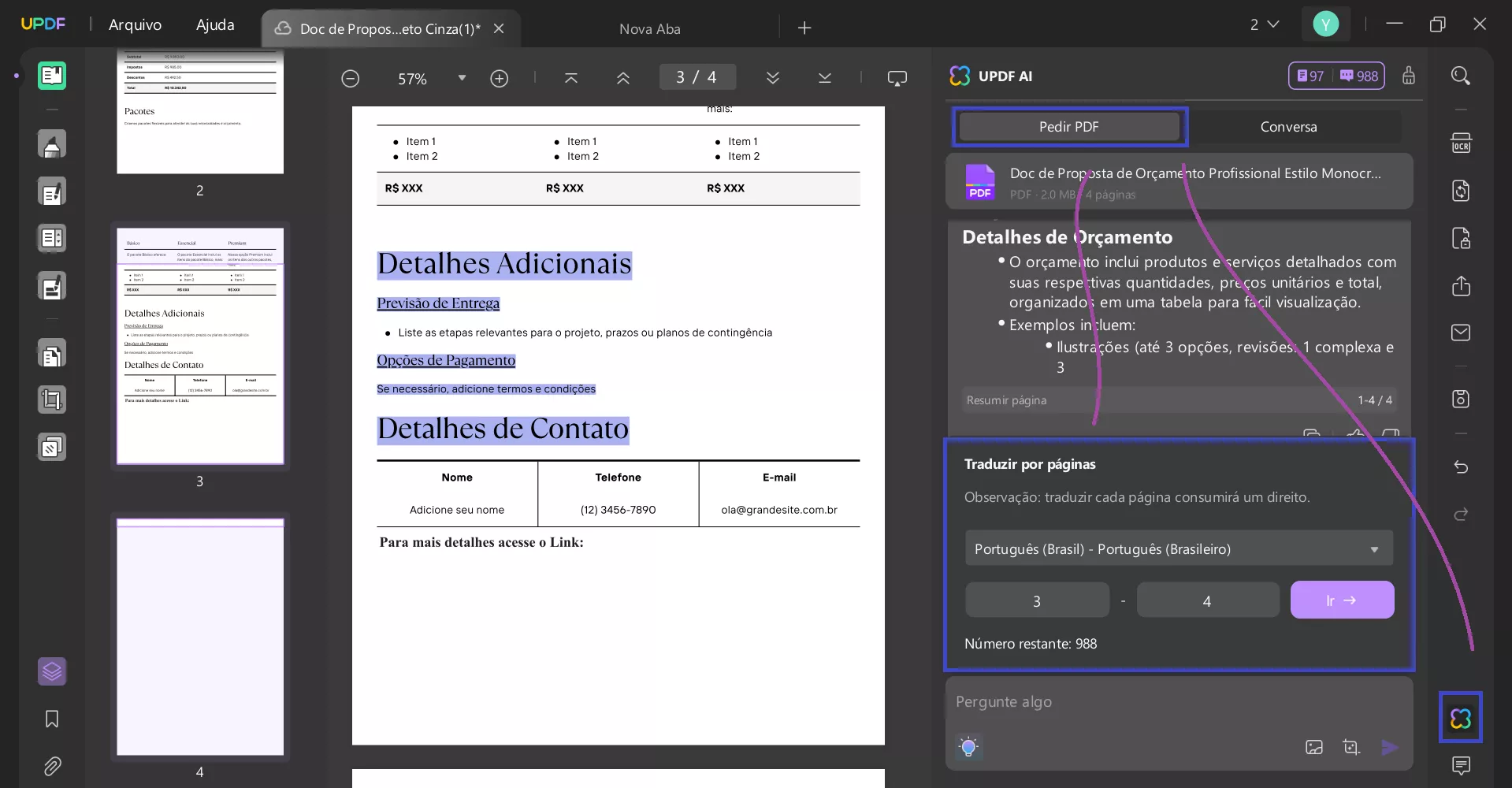Send the AI prompt with the send icon
Viewport: 1512px width, 788px height.
pos(1390,747)
